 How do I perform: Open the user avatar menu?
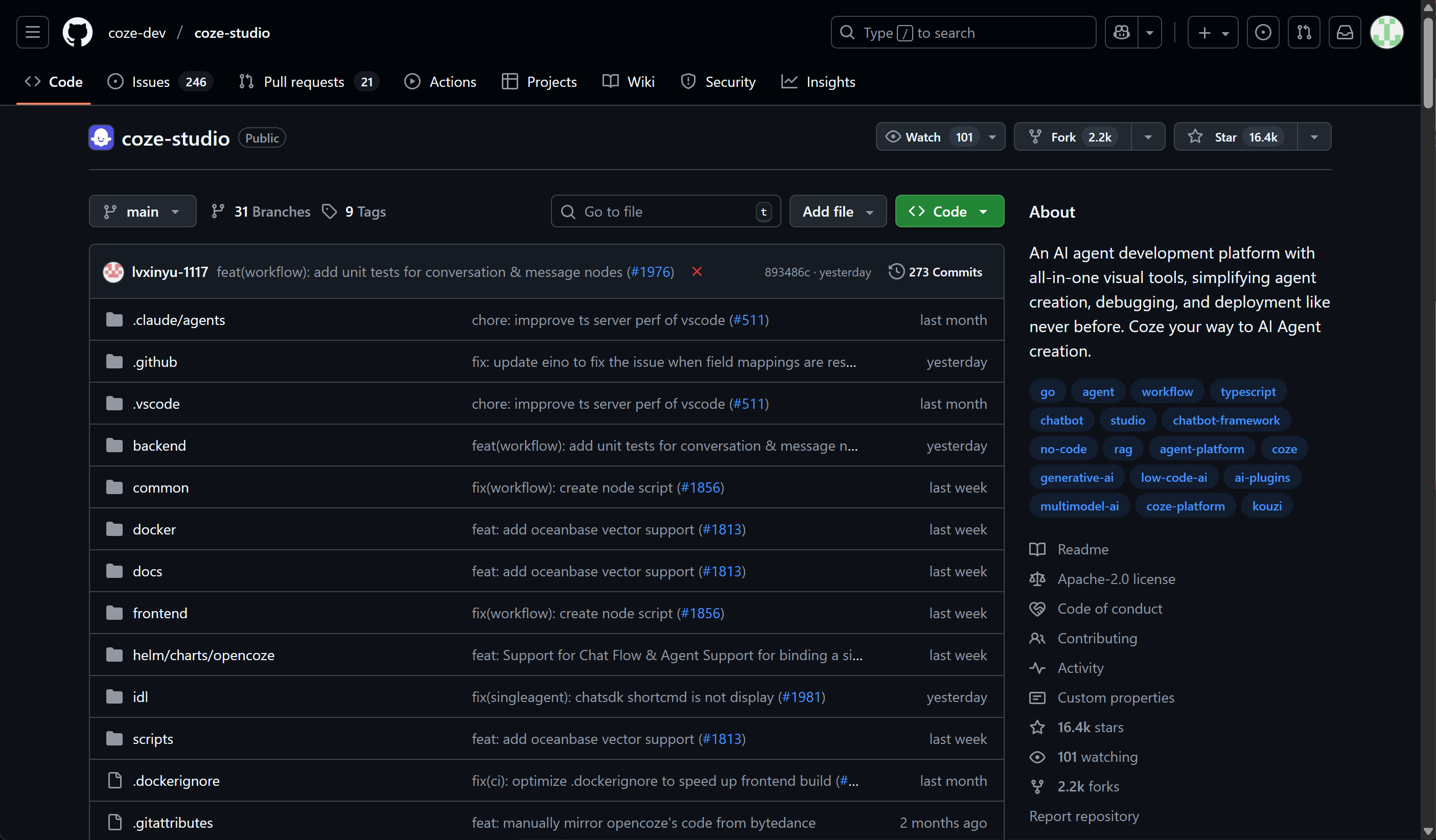point(1386,33)
